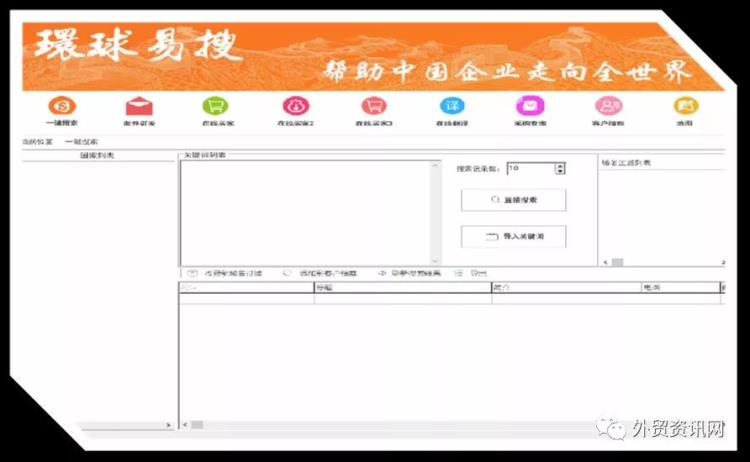Click the 导入关键词 import keywords button
The image size is (750, 462).
click(513, 236)
